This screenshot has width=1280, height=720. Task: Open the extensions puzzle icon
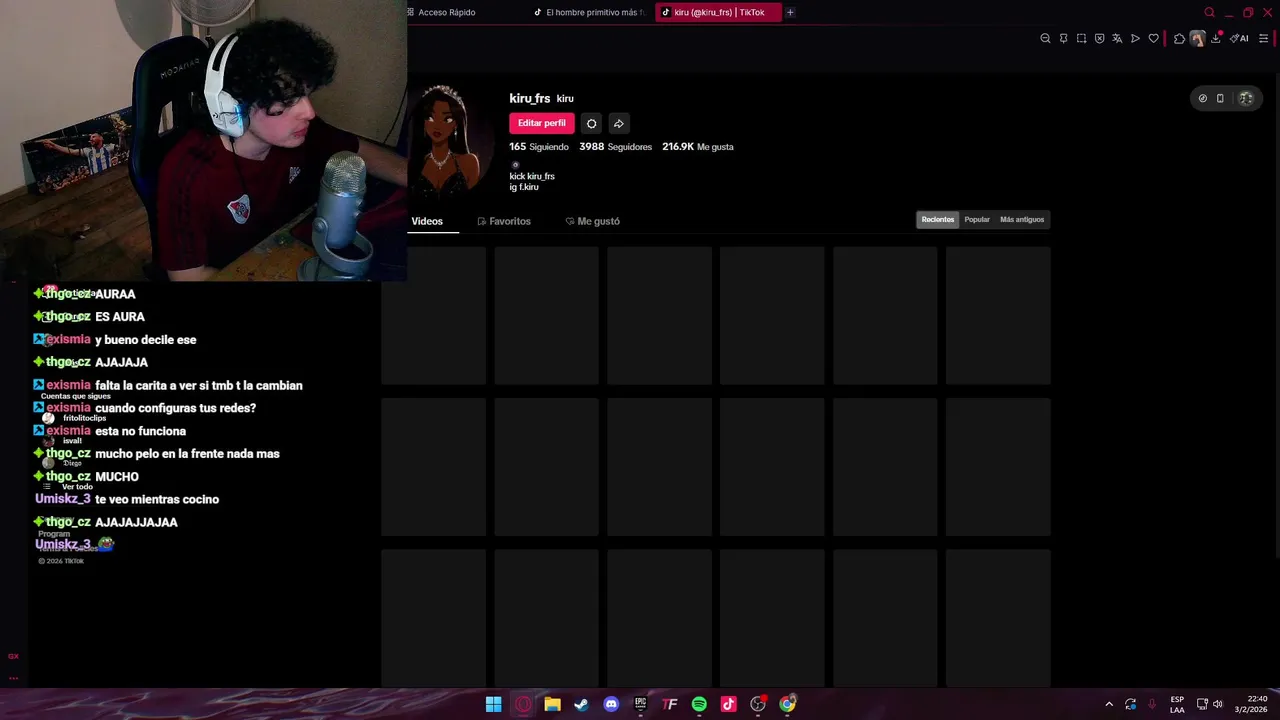pos(1179,39)
